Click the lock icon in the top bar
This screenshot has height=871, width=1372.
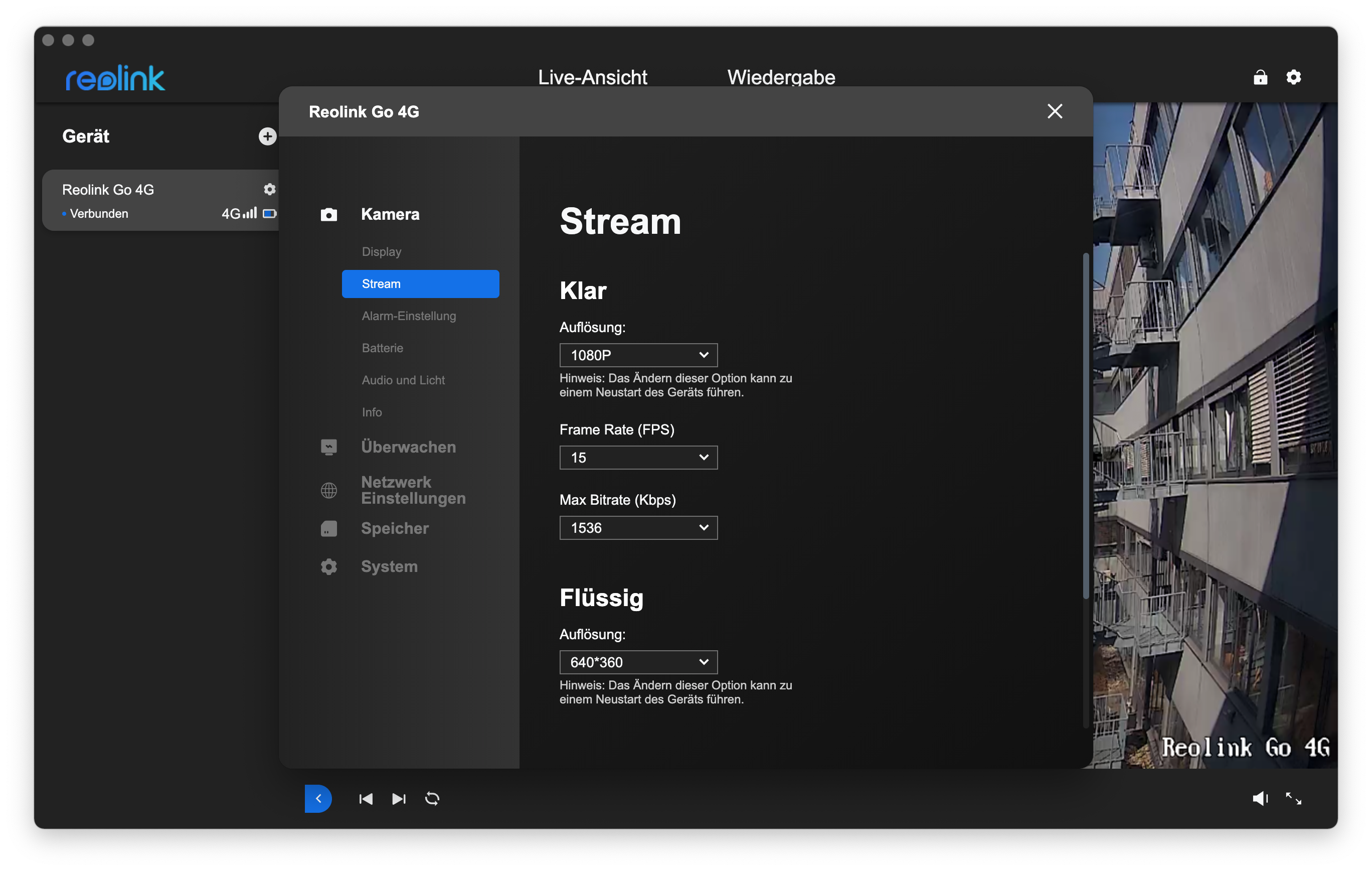tap(1260, 77)
